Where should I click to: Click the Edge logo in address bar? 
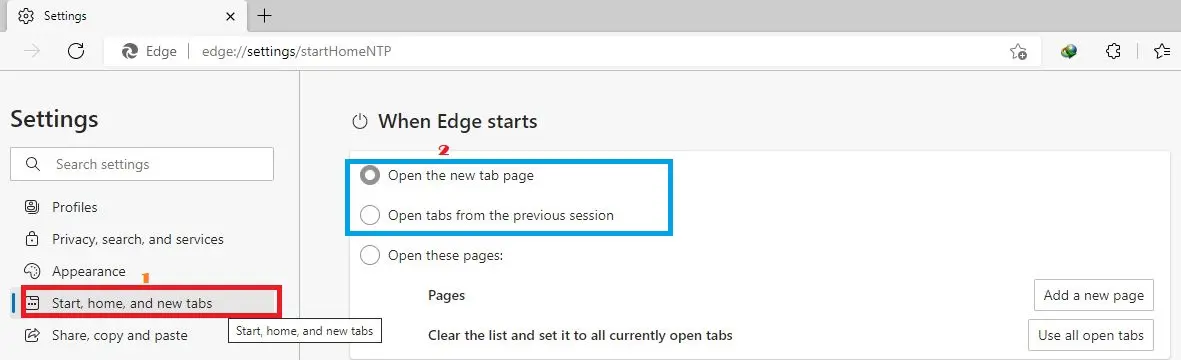pos(130,51)
